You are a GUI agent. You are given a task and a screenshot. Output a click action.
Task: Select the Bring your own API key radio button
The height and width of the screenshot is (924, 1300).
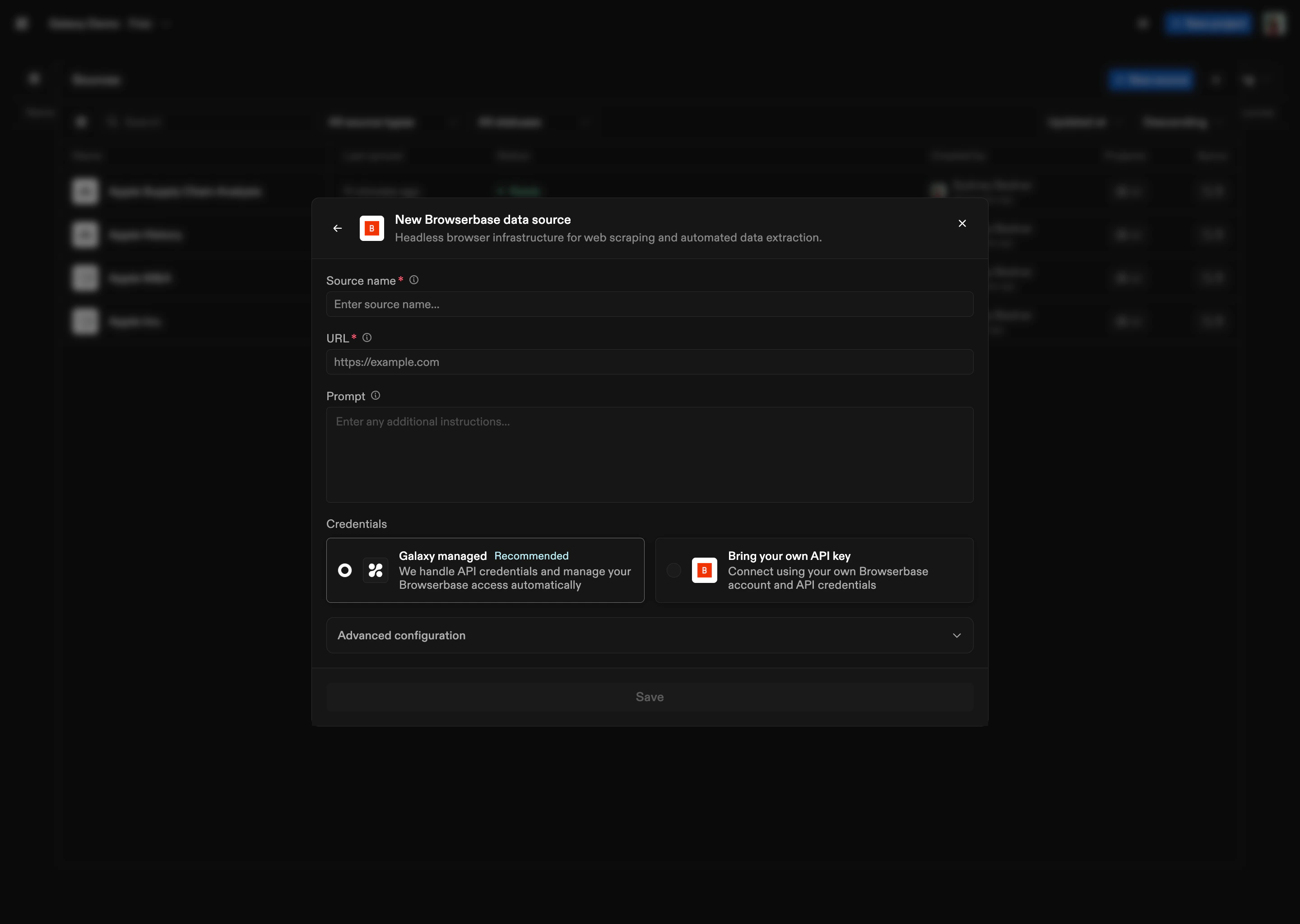coord(674,570)
